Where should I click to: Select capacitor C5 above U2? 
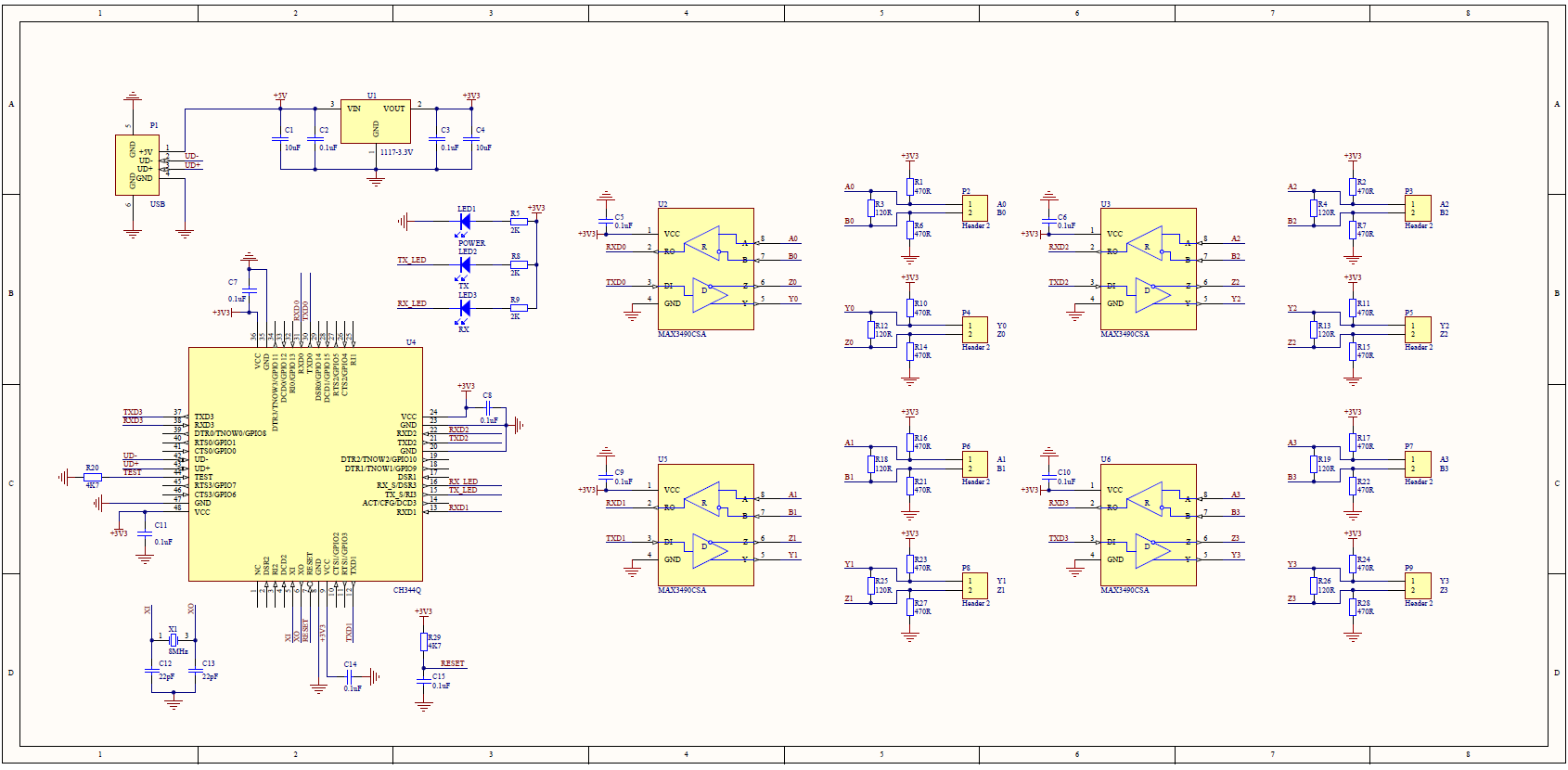coord(606,221)
